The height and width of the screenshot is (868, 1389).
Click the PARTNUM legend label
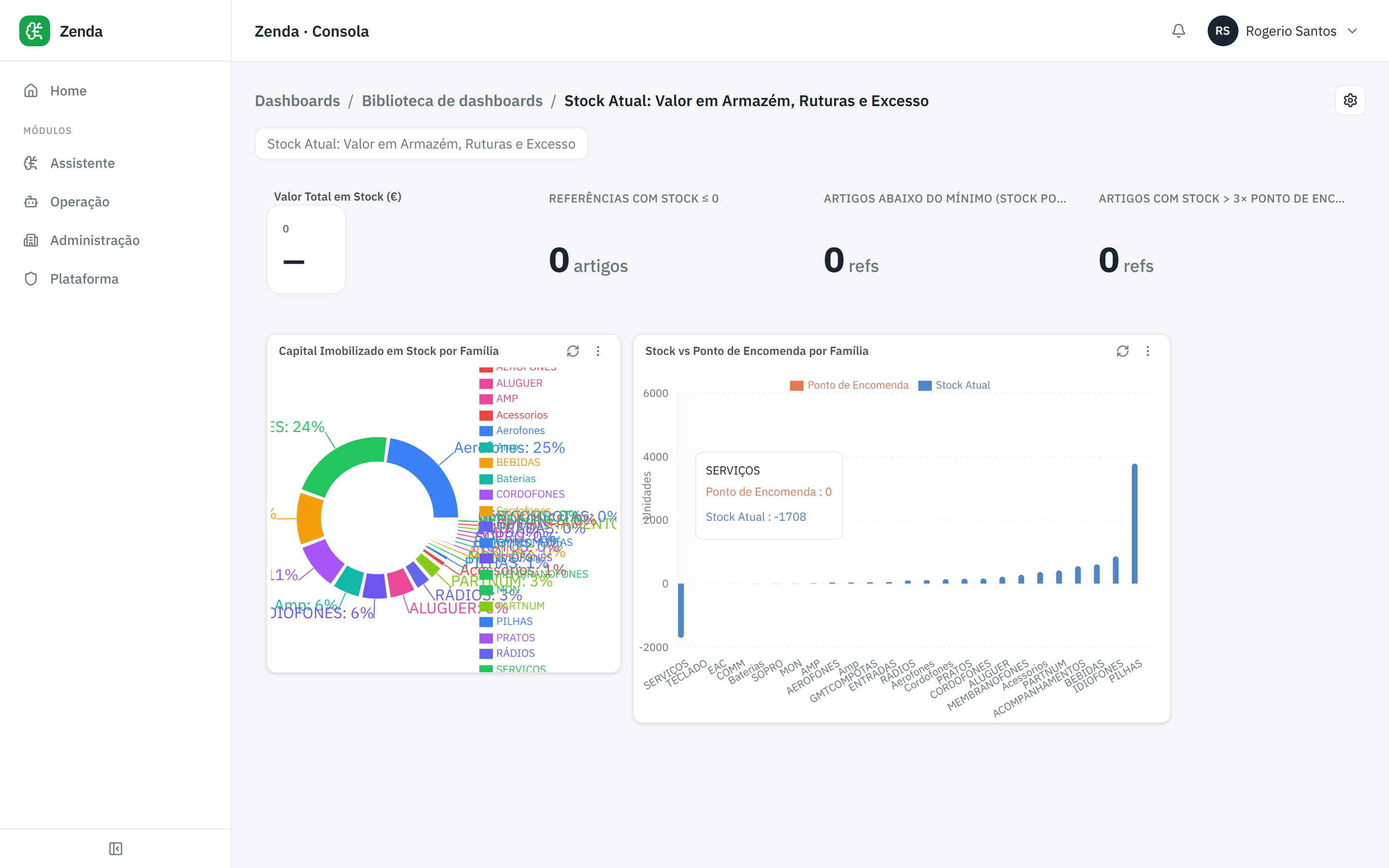(x=520, y=606)
